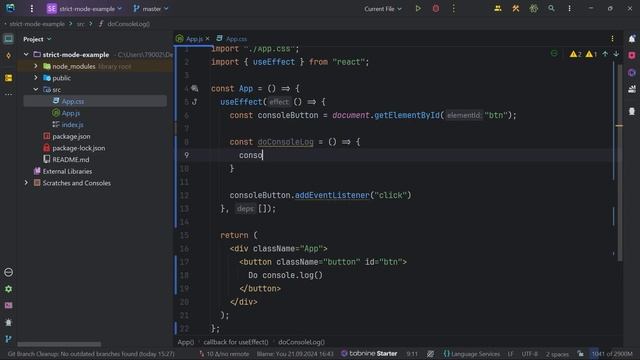Open the notifications bell icon

click(x=632, y=39)
